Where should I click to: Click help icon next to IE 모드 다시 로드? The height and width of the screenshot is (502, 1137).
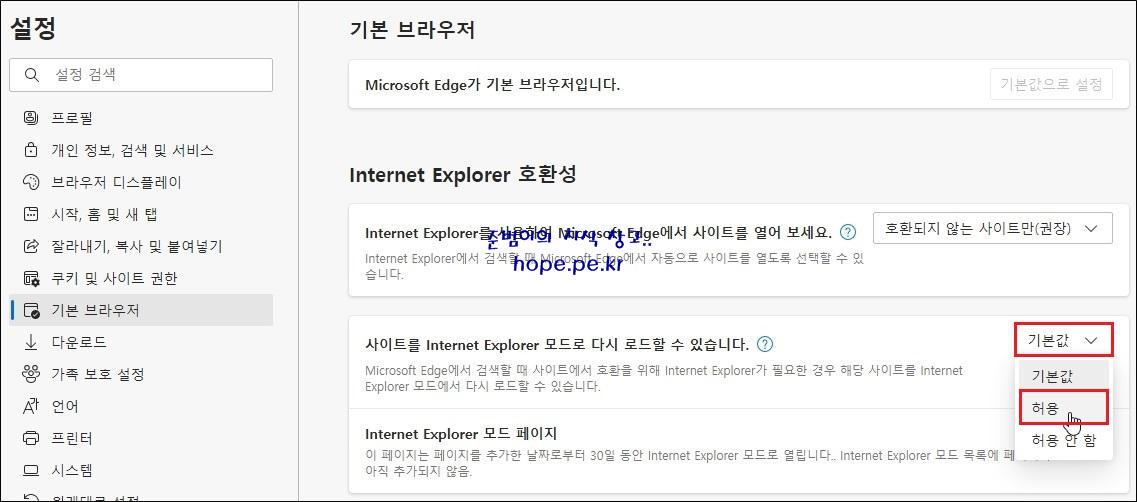(x=764, y=343)
